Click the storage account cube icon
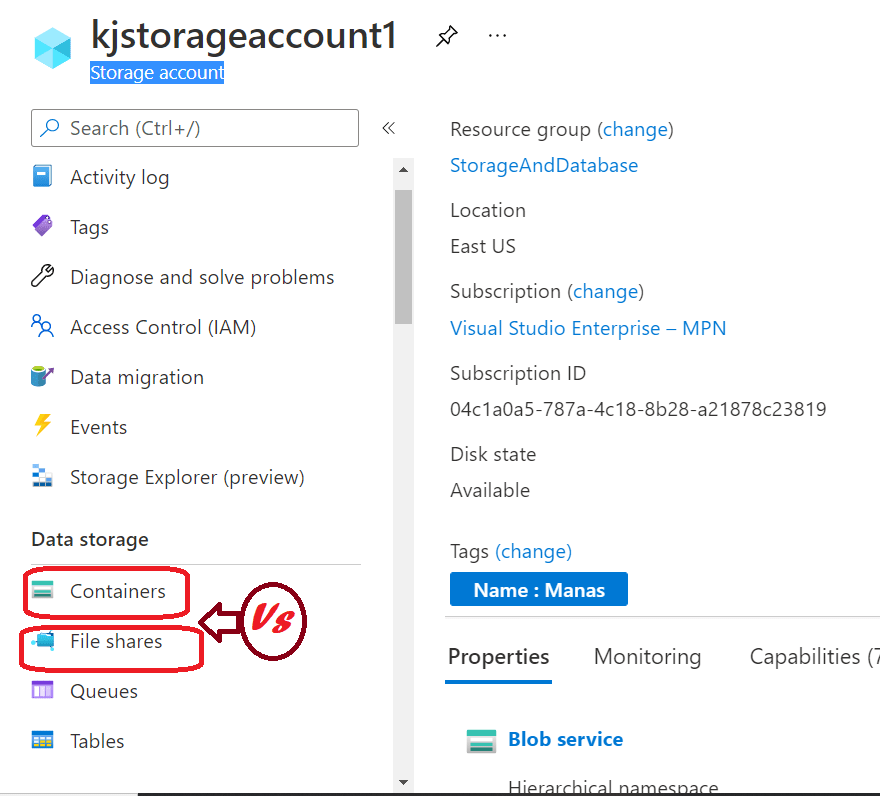This screenshot has width=880, height=796. [53, 48]
